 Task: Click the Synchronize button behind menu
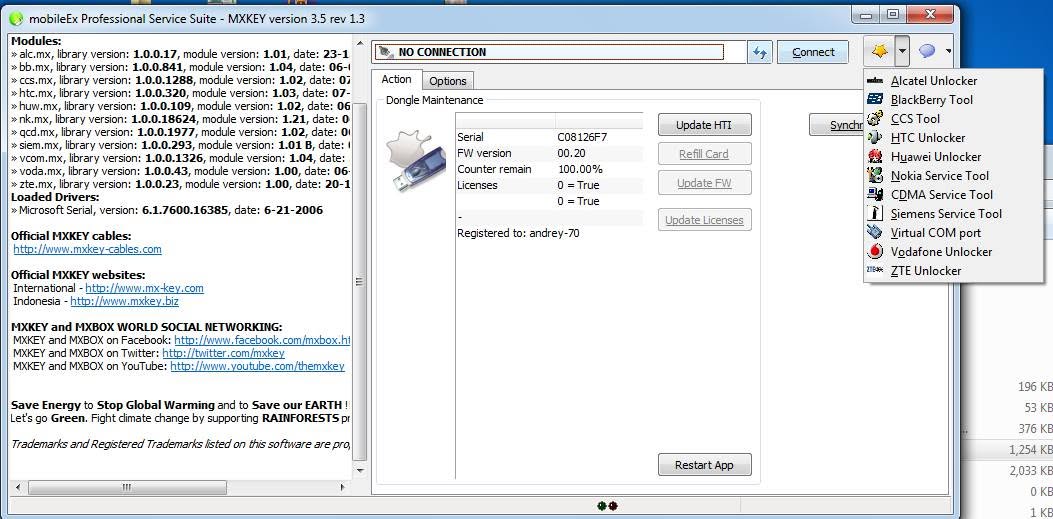tap(837, 125)
